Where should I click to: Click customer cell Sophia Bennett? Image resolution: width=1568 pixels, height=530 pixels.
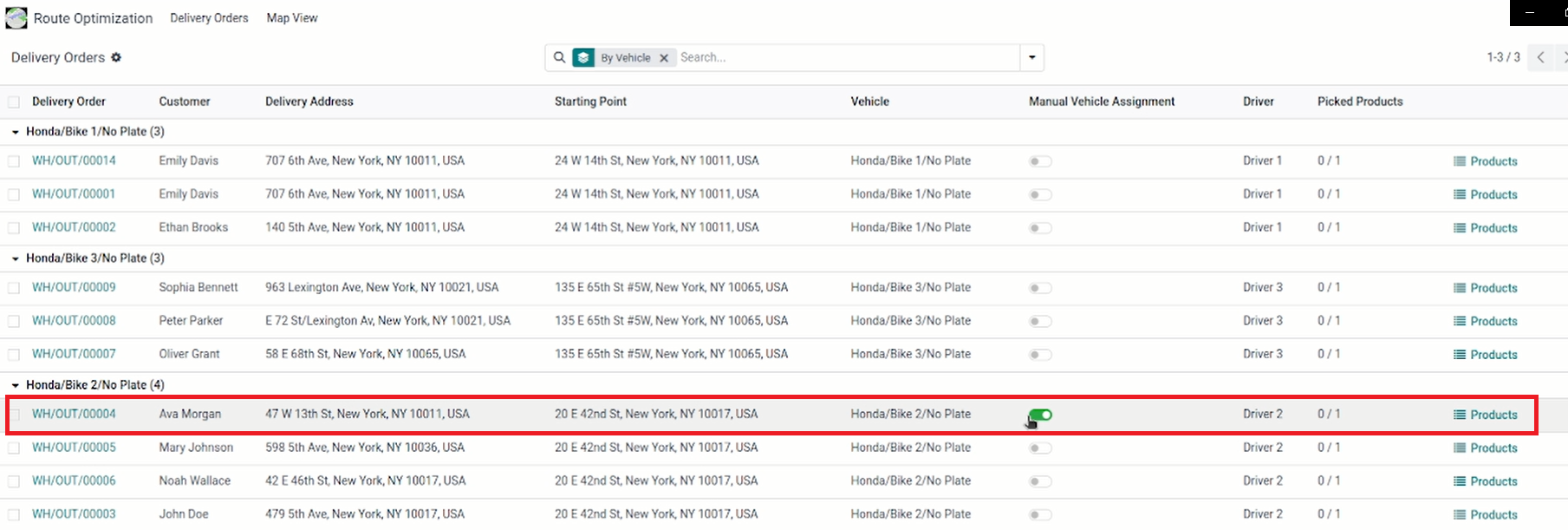click(x=198, y=287)
